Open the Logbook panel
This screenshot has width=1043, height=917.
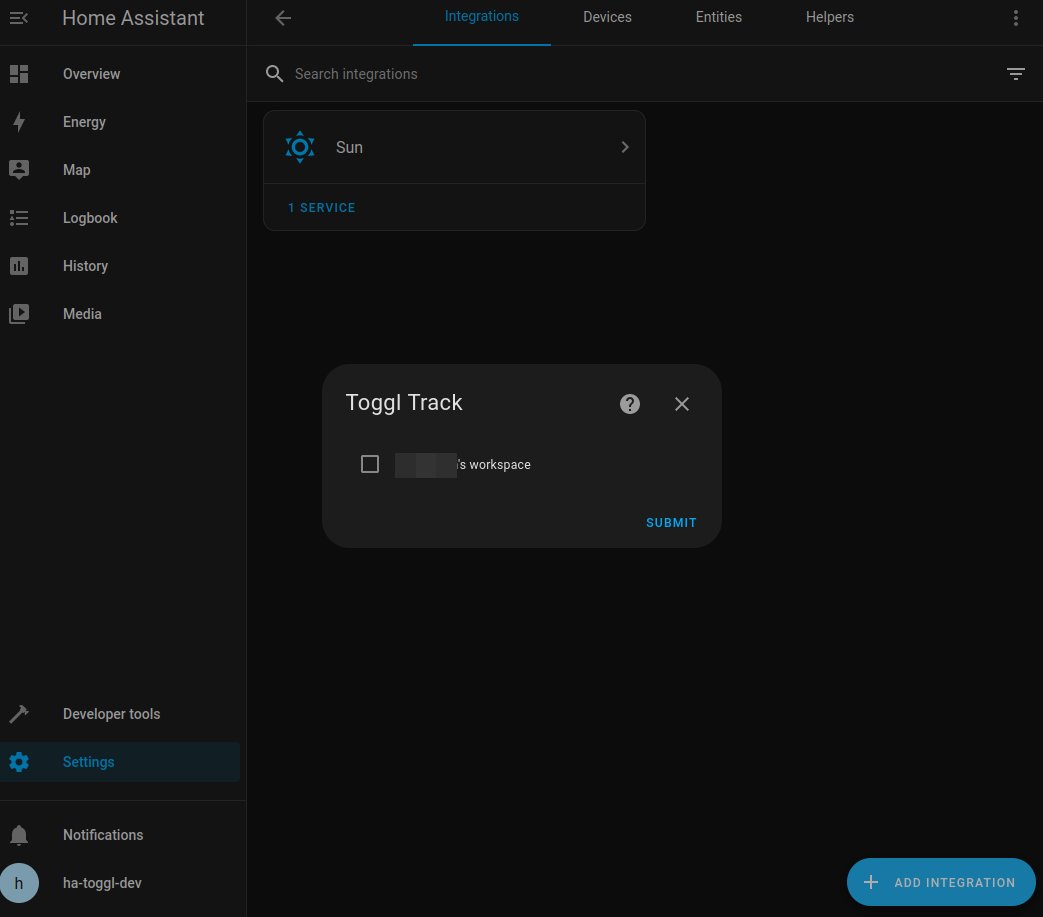(120, 217)
